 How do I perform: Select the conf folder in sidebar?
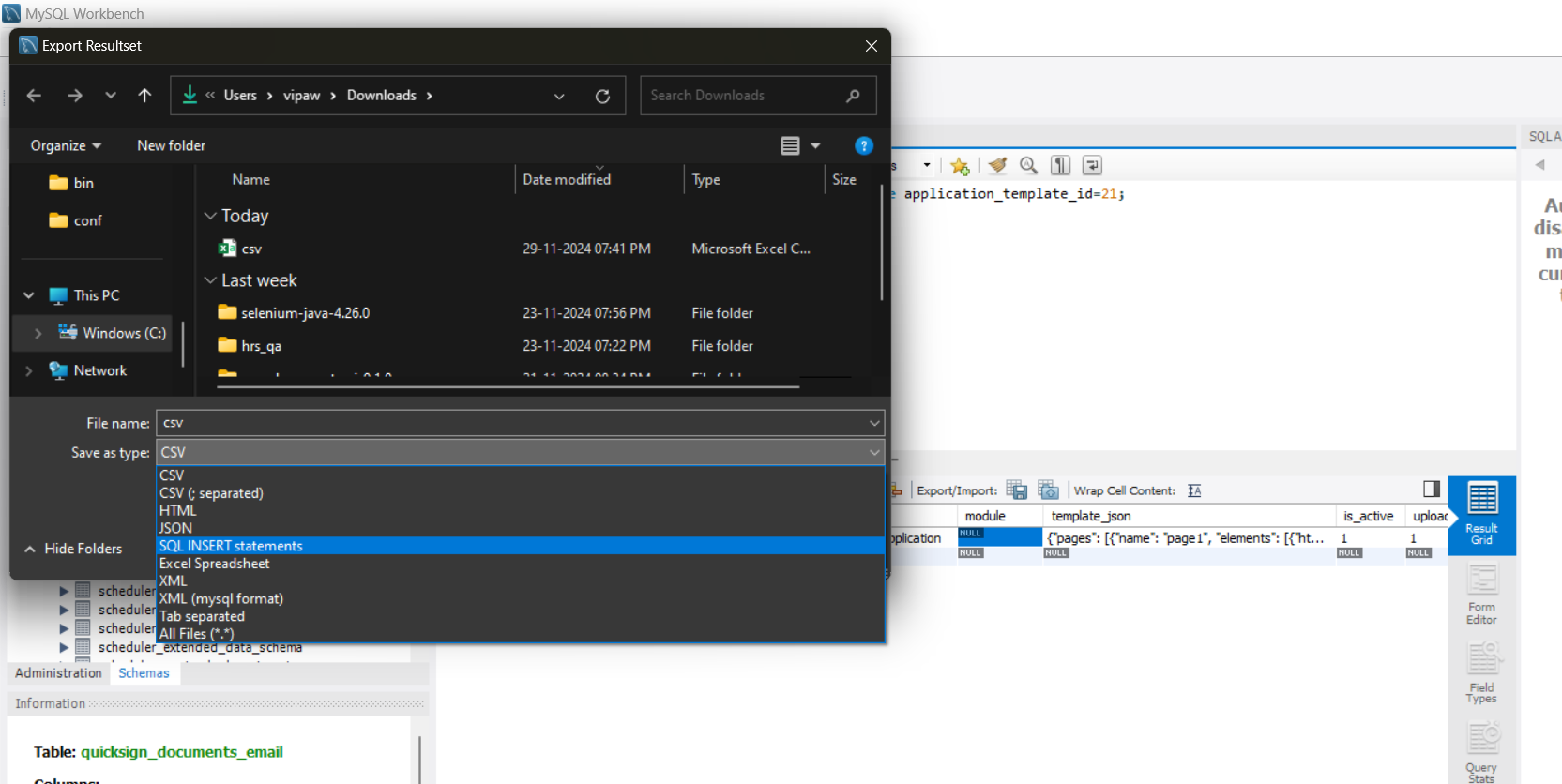(75, 220)
